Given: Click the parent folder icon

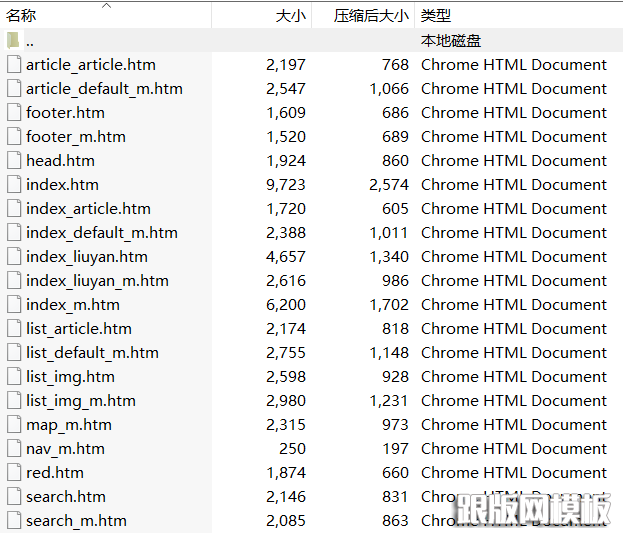Looking at the screenshot, I should point(13,40).
